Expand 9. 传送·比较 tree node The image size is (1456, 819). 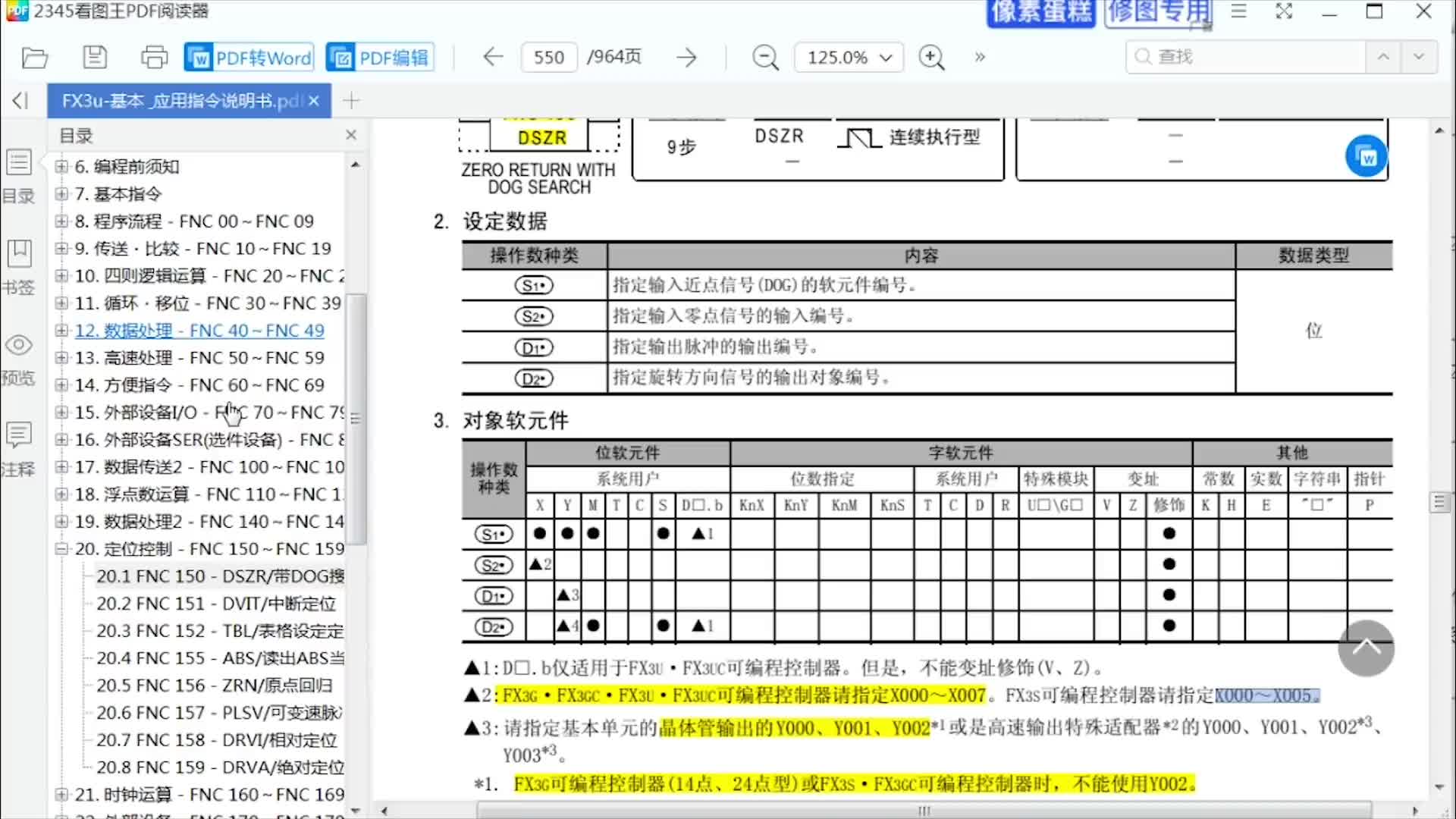[x=62, y=249]
